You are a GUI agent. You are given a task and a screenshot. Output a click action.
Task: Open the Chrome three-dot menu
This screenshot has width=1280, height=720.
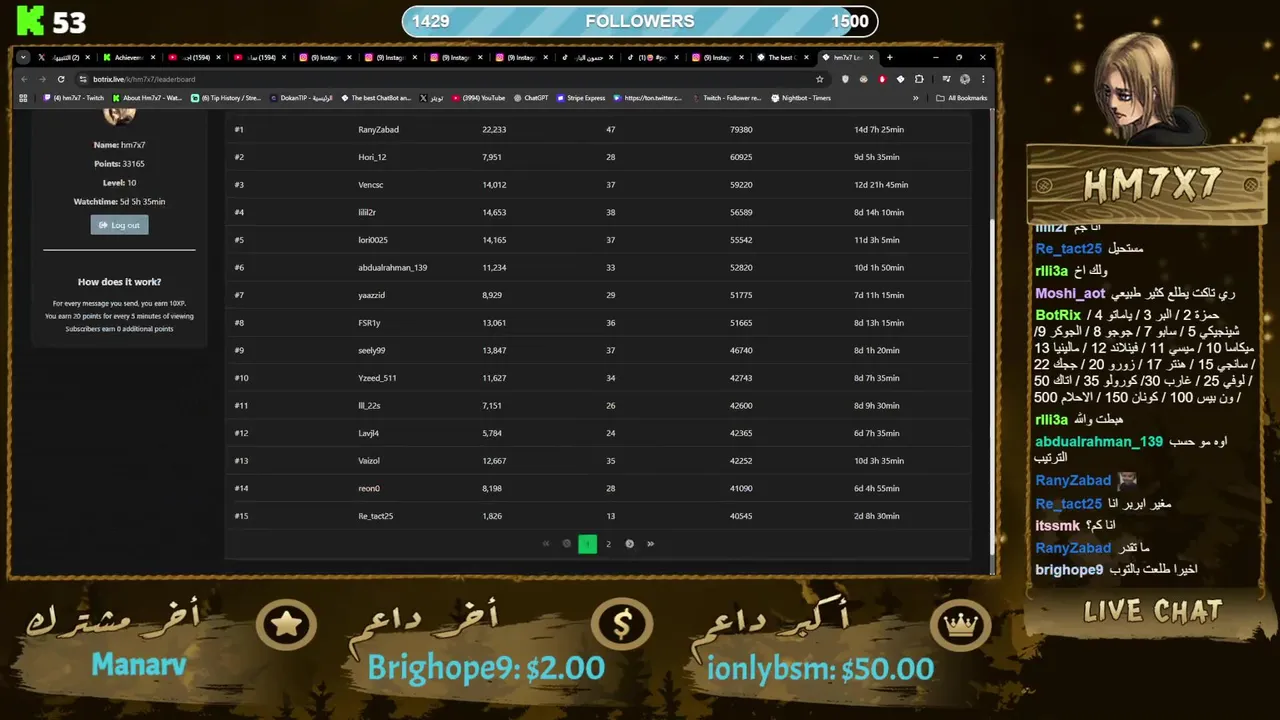(x=983, y=79)
